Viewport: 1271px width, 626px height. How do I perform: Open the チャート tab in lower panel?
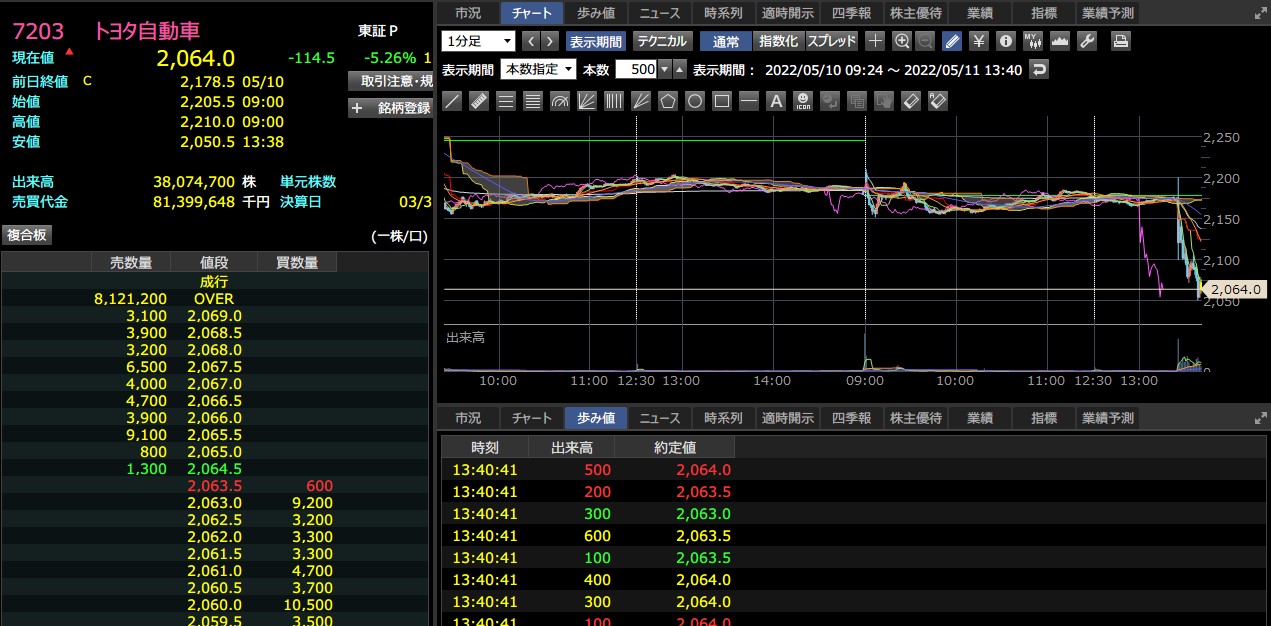click(532, 418)
